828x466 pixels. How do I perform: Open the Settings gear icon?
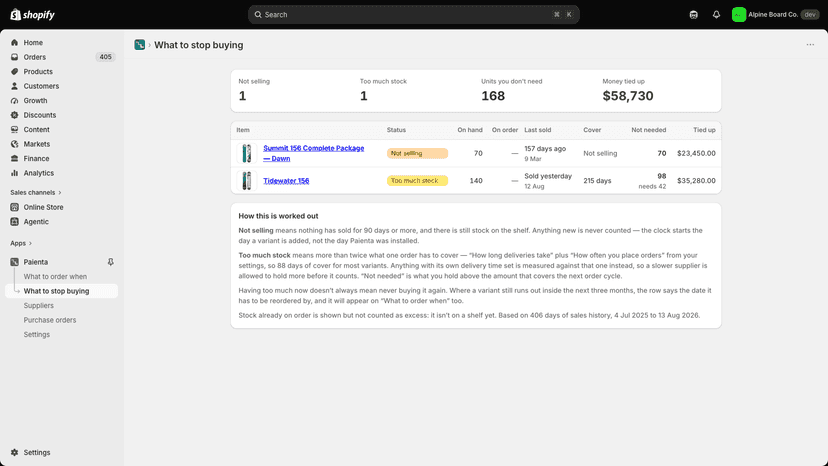(14, 452)
